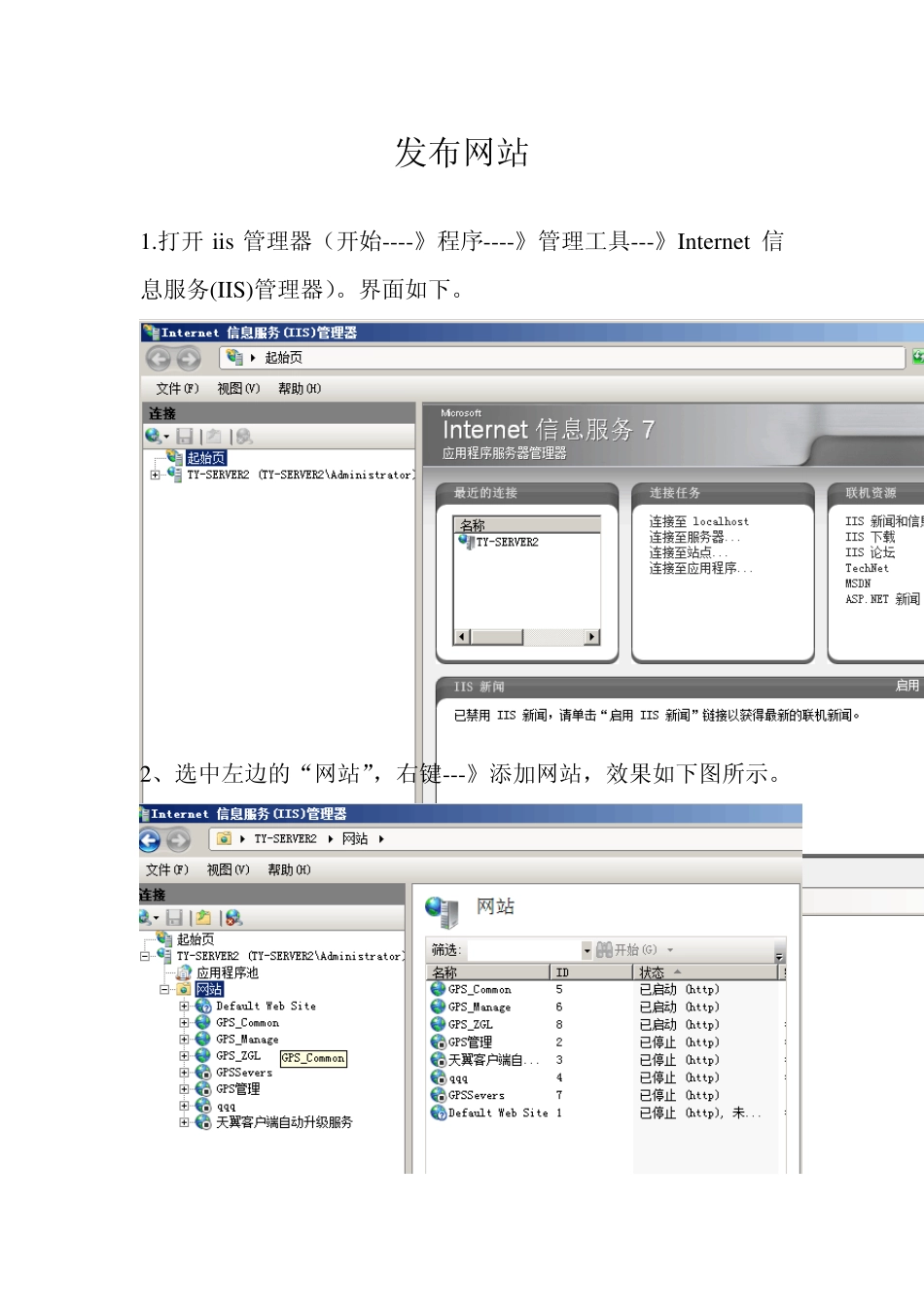Open the 文件(F) menu in the start page window

[177, 388]
